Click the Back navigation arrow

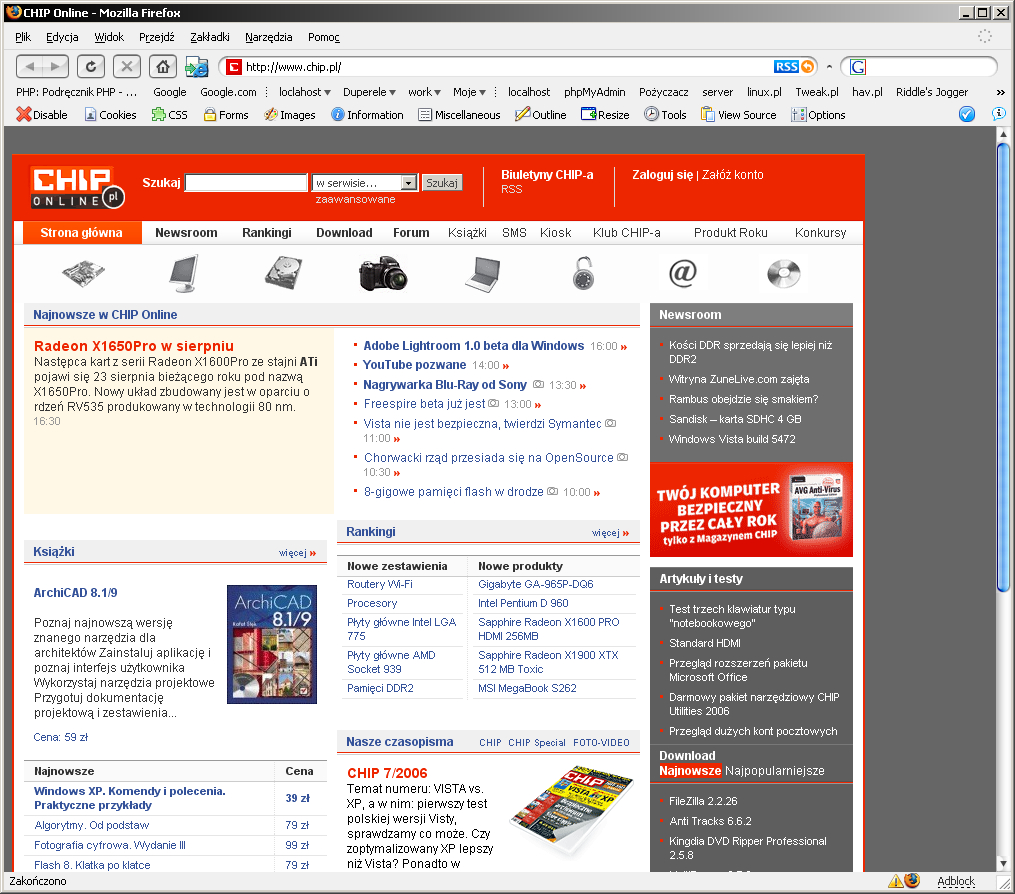[x=30, y=66]
